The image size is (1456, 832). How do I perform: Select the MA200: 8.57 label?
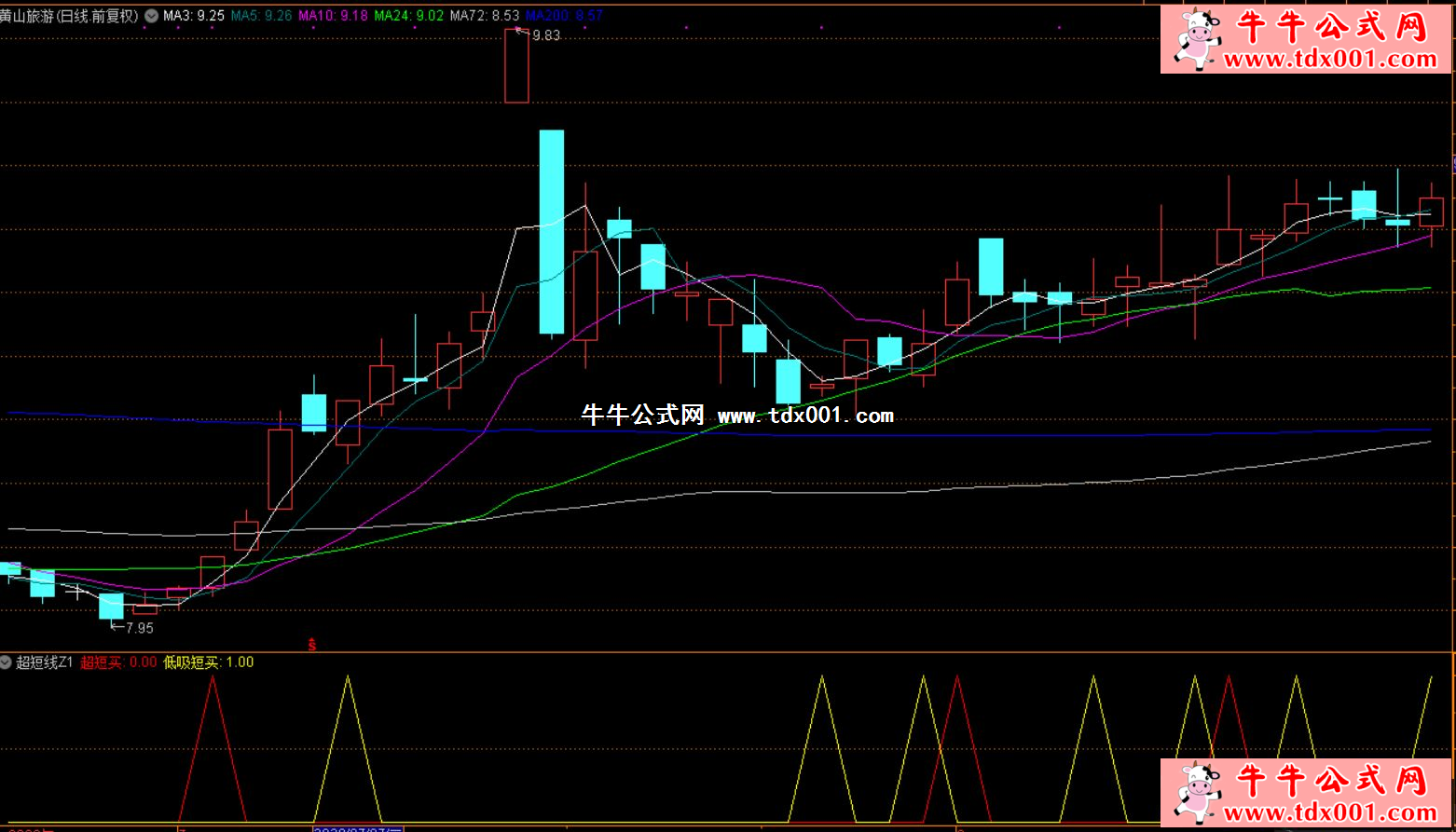pos(564,16)
